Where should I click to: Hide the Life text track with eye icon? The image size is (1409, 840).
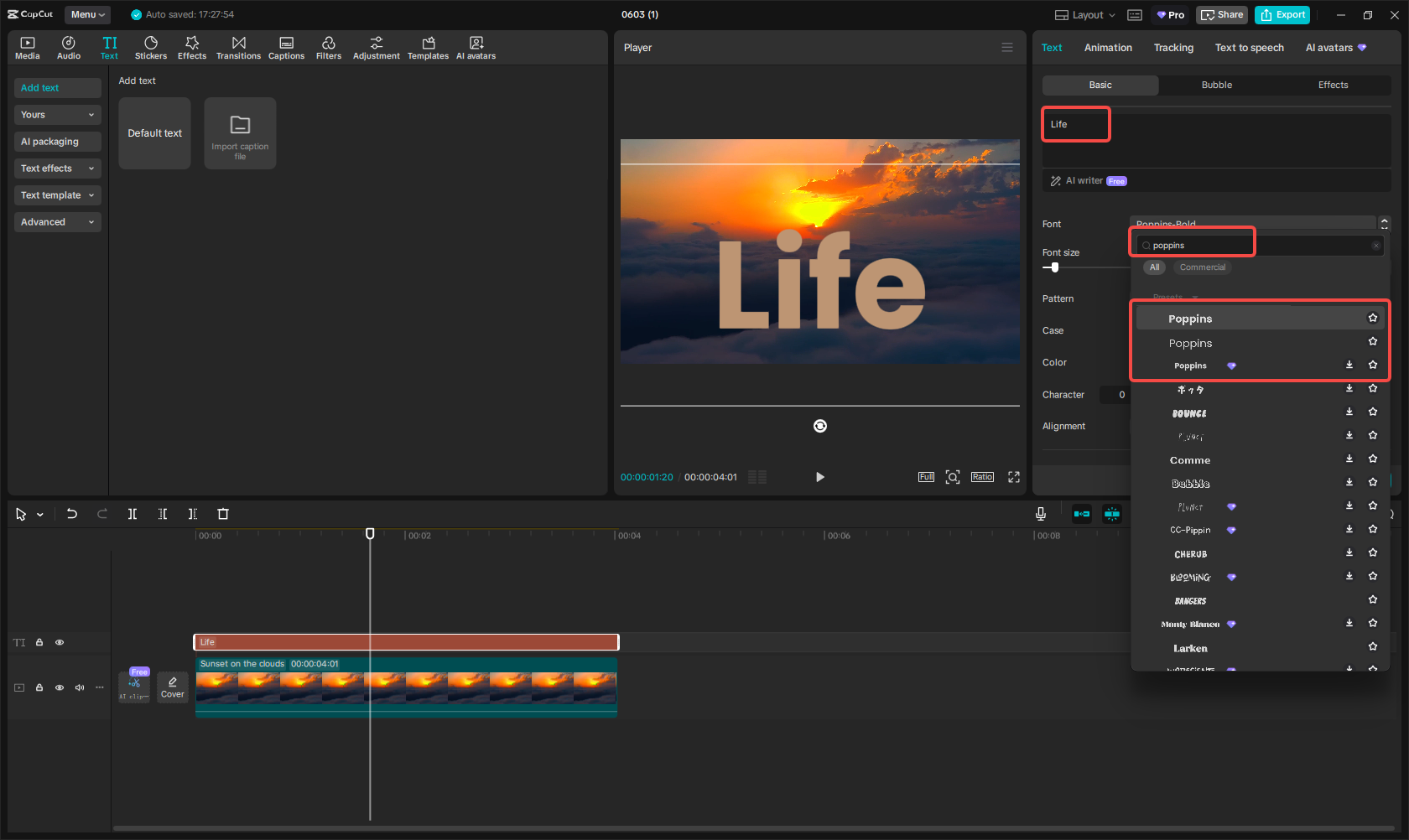pos(60,642)
